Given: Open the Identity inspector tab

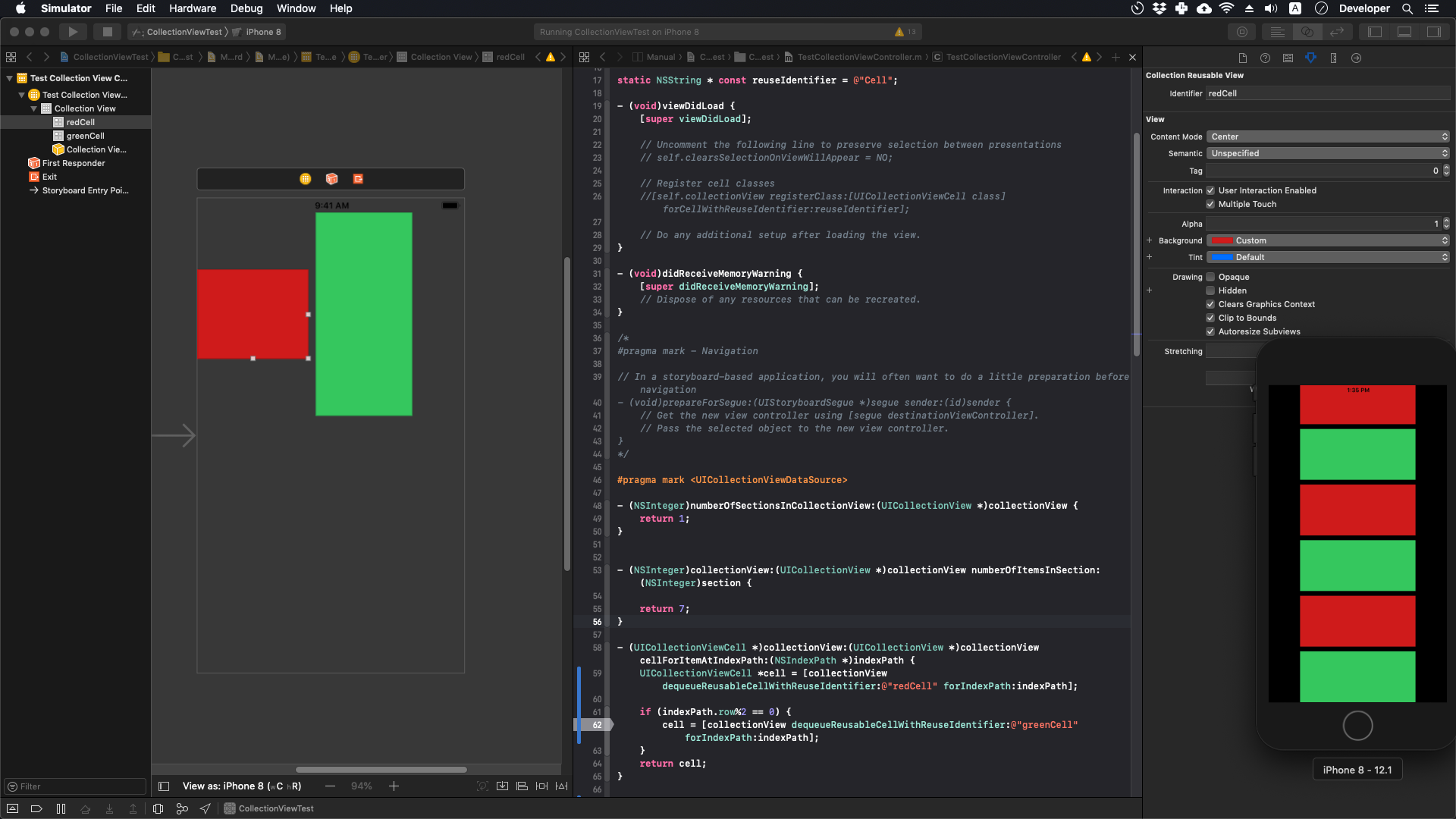Looking at the screenshot, I should click(1288, 58).
